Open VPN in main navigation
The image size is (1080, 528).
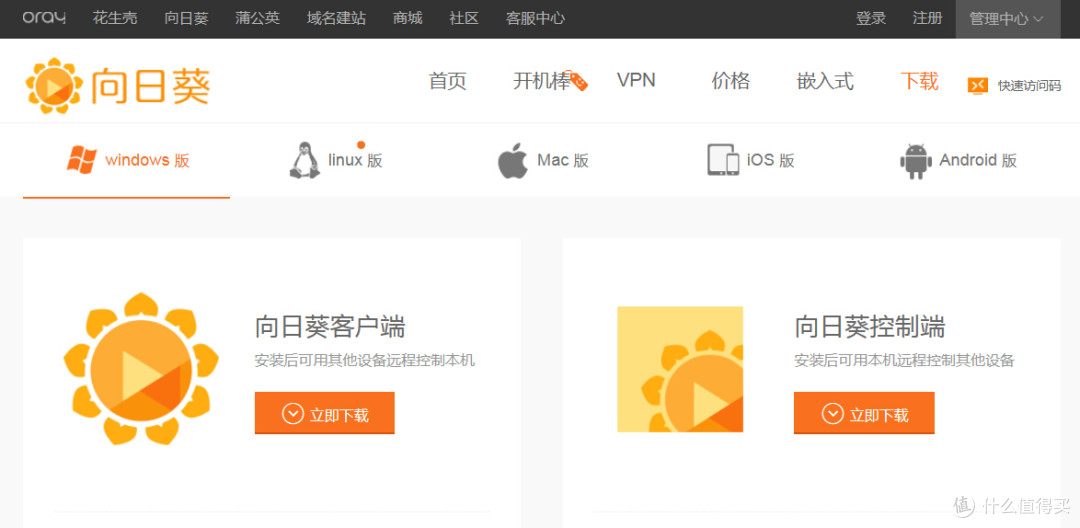pos(636,81)
